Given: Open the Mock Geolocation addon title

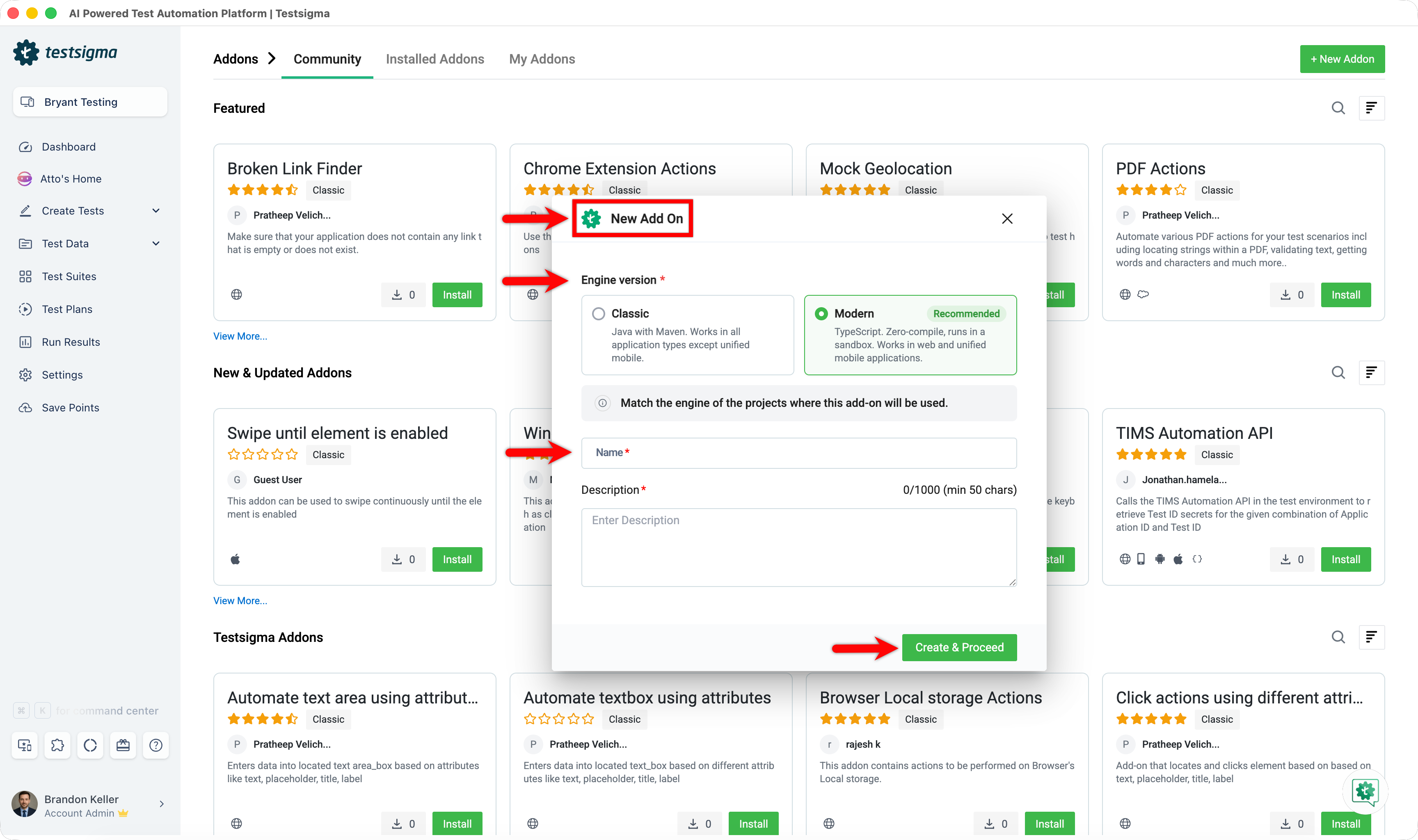Looking at the screenshot, I should [885, 169].
